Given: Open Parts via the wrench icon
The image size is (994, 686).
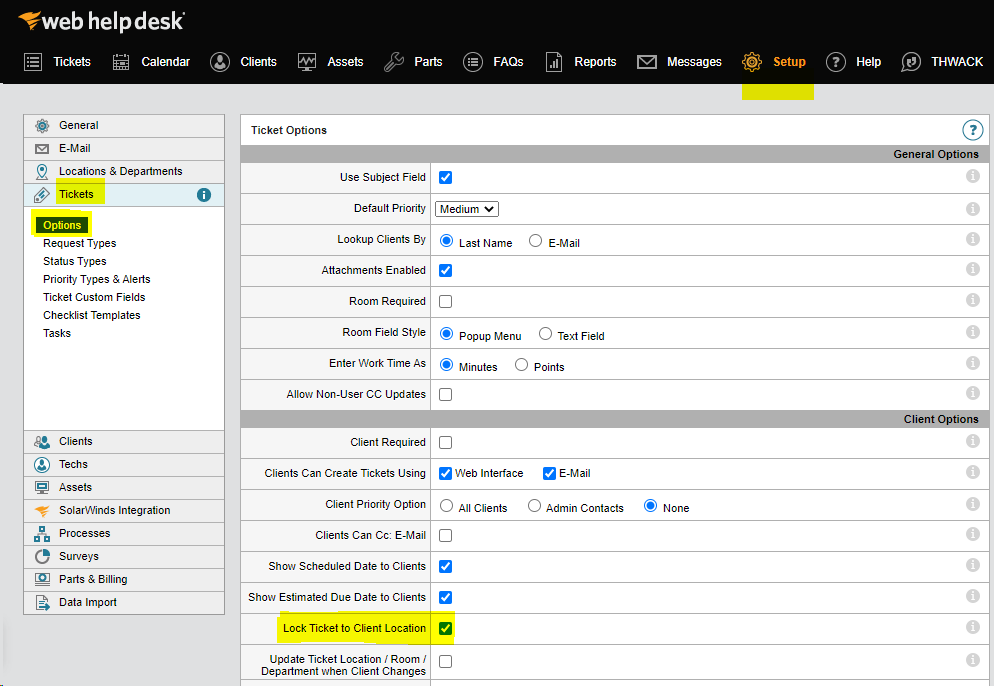Looking at the screenshot, I should tap(394, 62).
